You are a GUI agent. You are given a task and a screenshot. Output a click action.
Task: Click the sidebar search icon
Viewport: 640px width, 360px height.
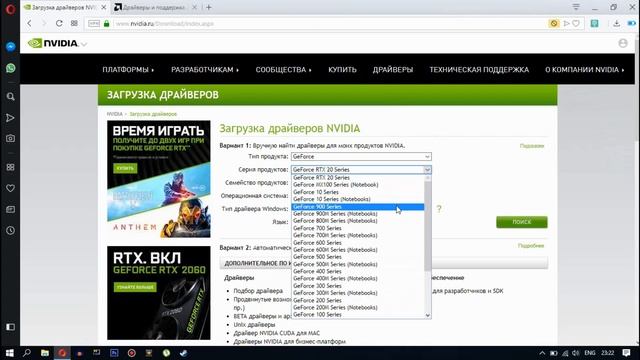[11, 97]
